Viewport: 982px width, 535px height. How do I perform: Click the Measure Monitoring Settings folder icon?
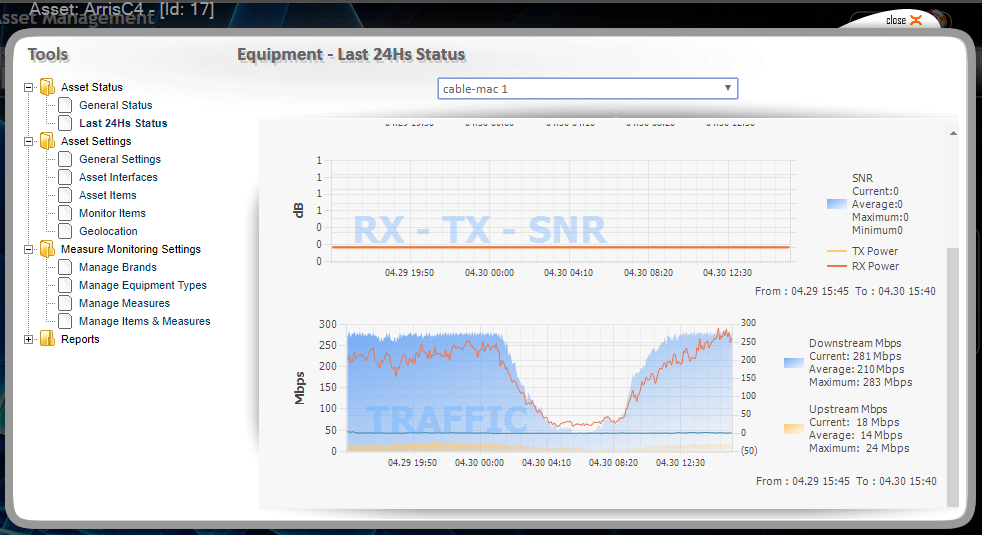(x=47, y=249)
